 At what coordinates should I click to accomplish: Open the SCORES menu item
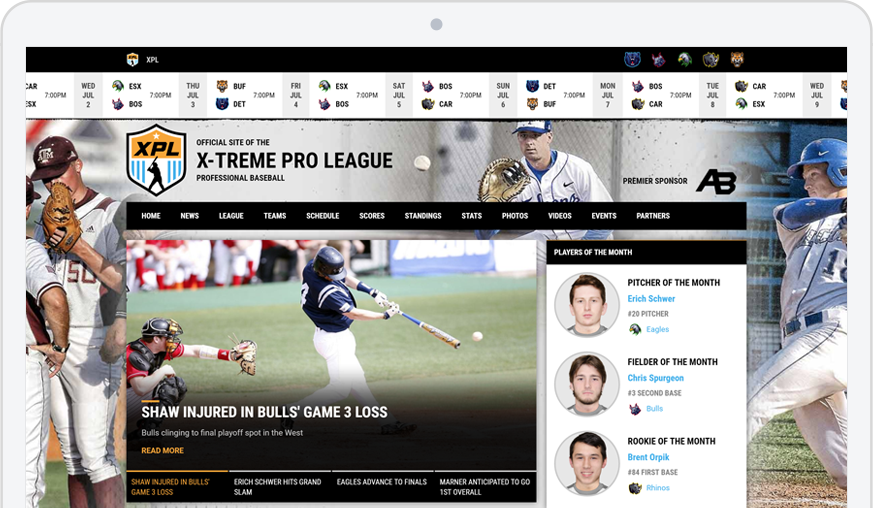click(372, 216)
